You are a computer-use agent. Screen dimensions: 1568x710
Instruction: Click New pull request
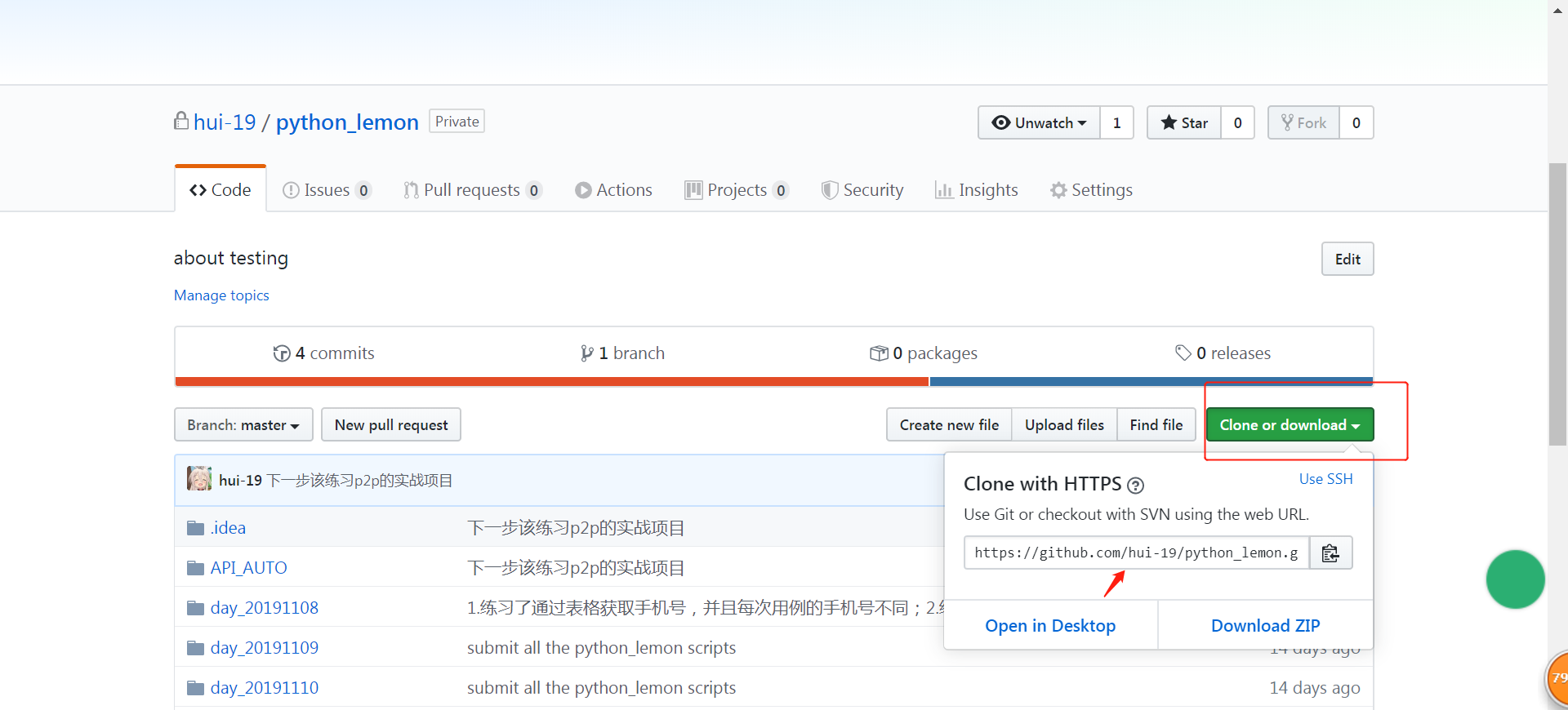(391, 424)
